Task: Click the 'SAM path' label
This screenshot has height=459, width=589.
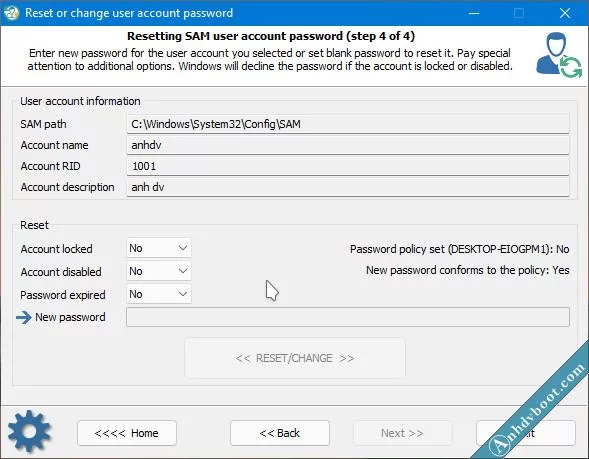Action: tap(43, 124)
